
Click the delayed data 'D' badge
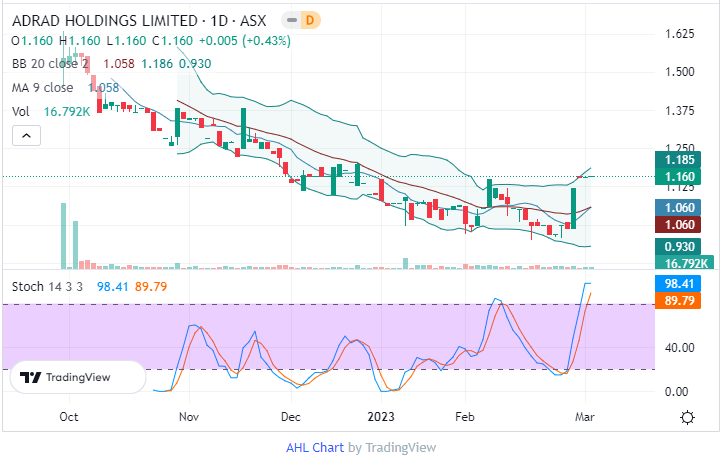point(310,20)
